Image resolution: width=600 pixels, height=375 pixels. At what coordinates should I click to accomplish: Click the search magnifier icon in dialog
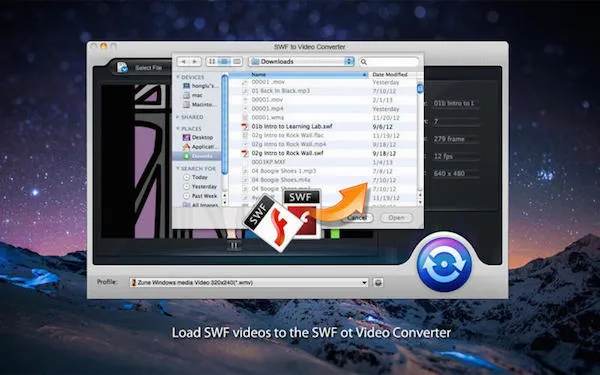pos(364,62)
